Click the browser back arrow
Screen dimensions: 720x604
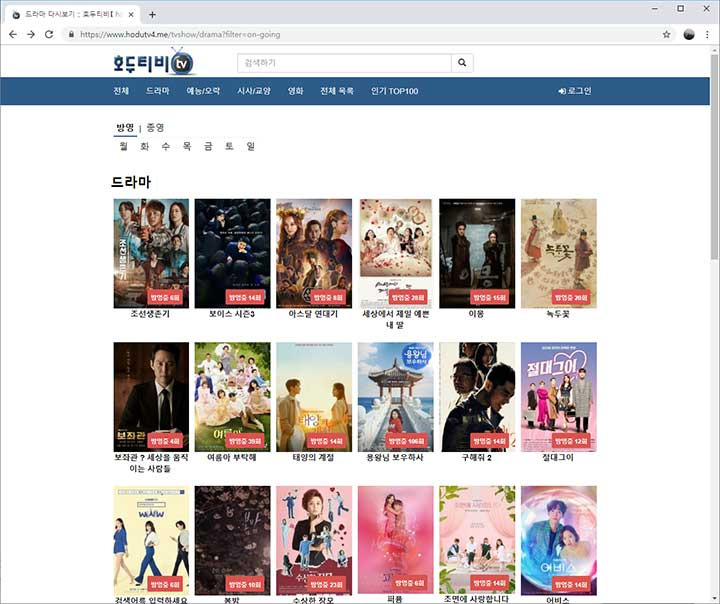[12, 34]
